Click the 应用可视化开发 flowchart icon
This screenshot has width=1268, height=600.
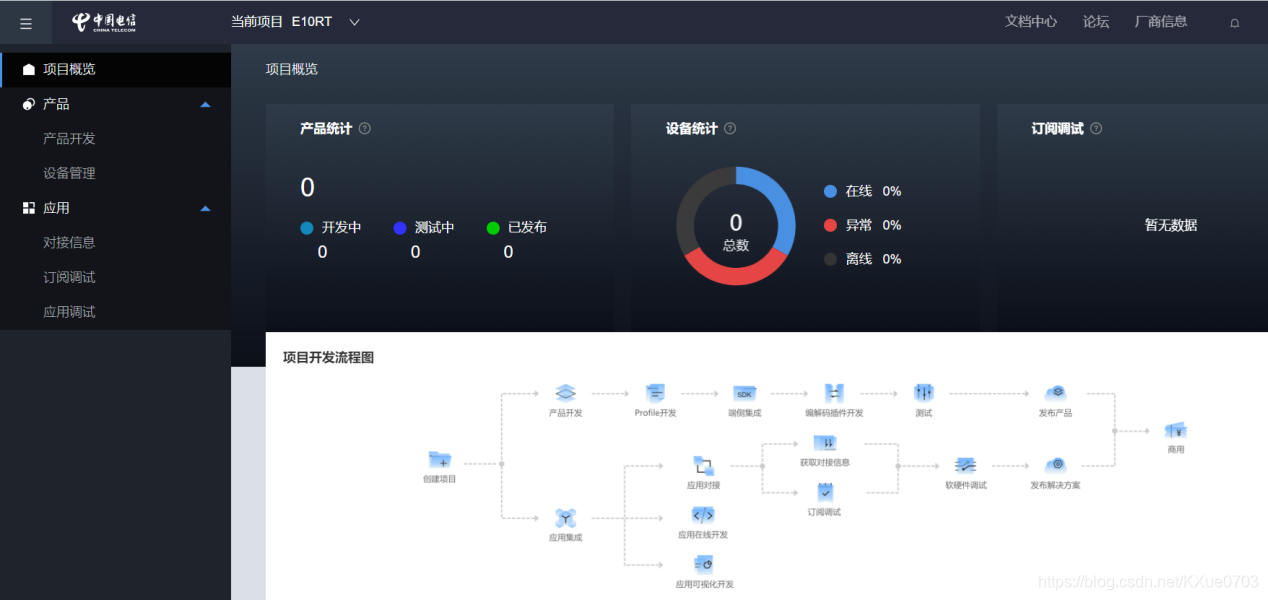click(x=703, y=565)
